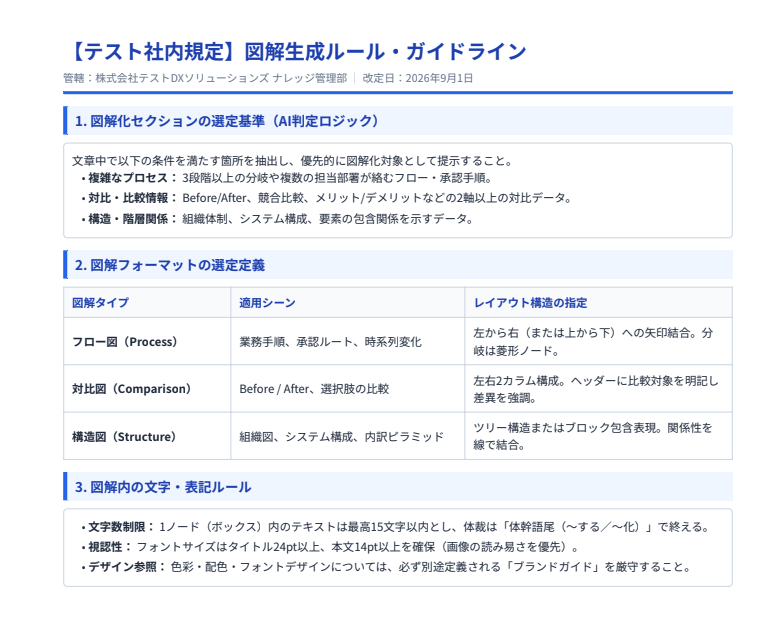Click the 文字数制限 bullet item
This screenshot has width=767, height=627.
tap(396, 527)
